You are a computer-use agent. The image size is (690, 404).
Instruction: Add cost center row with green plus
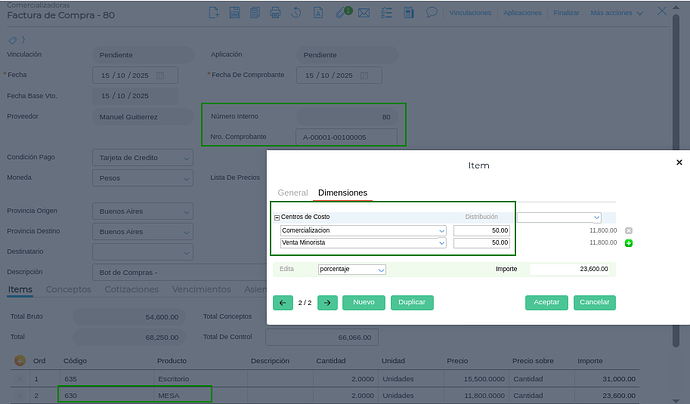629,243
